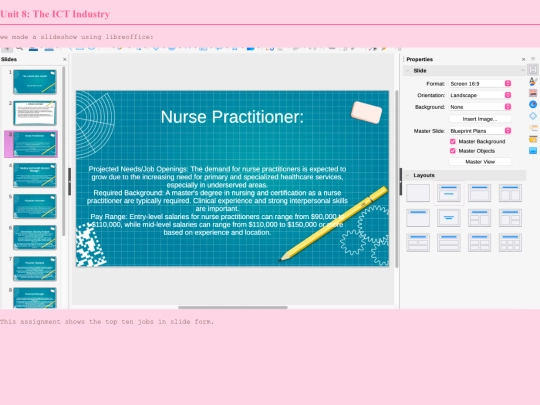
Task: Click the Slides panel hide handle
Action: pos(70,181)
